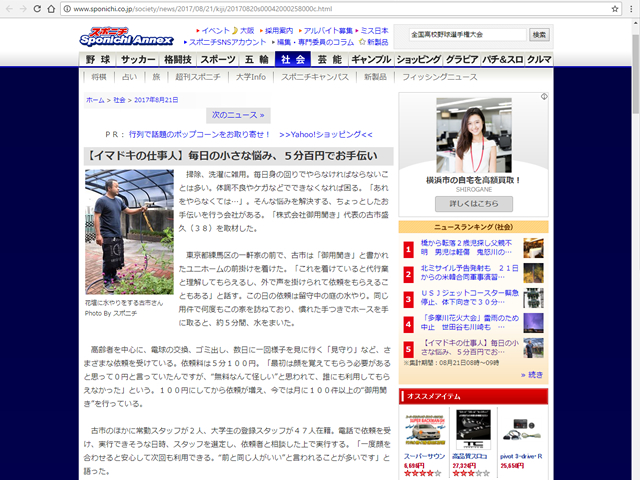Click the 占い sub-menu item
Image resolution: width=640 pixels, height=480 pixels.
point(129,76)
